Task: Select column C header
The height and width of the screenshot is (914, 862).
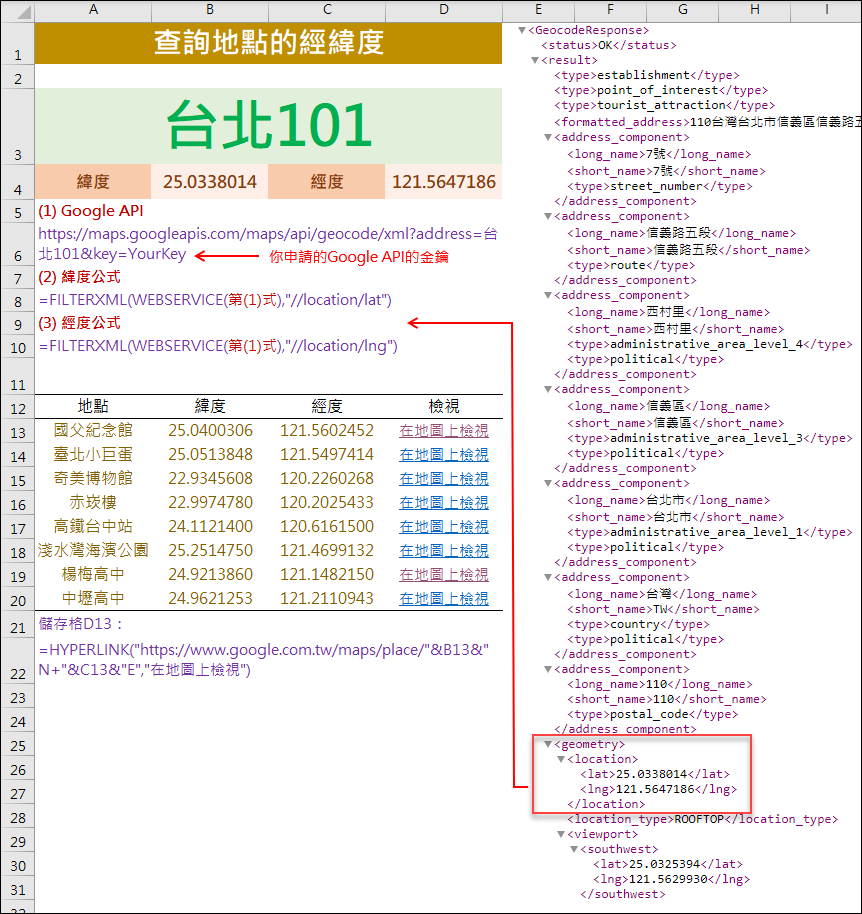Action: click(327, 10)
